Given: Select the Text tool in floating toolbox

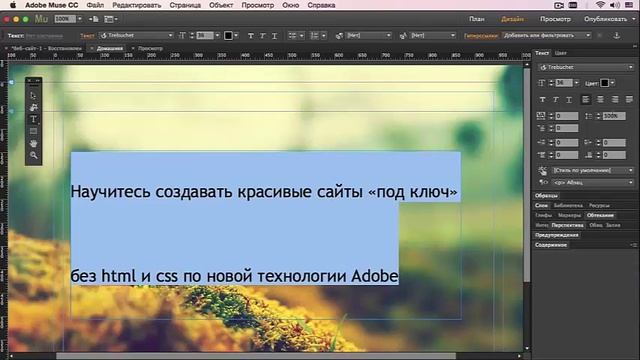Looking at the screenshot, I should click(x=33, y=119).
